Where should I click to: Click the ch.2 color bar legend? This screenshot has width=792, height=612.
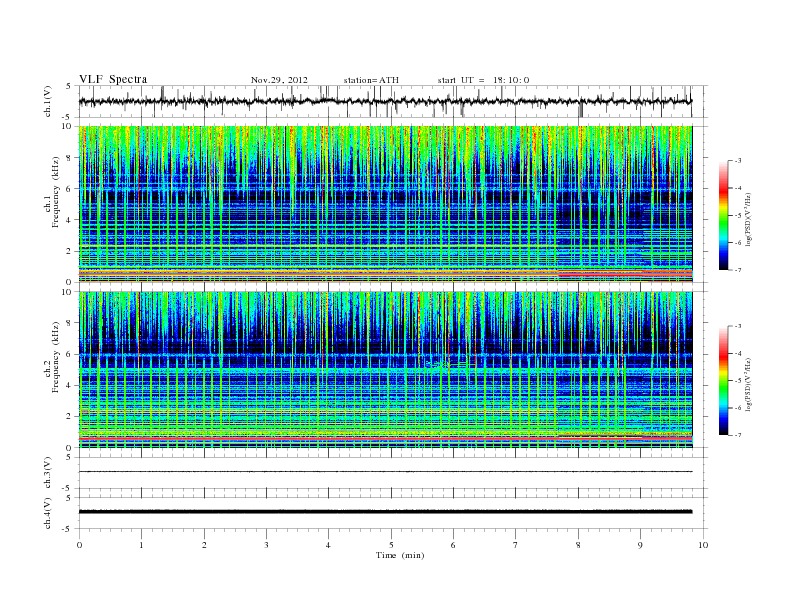[x=724, y=380]
